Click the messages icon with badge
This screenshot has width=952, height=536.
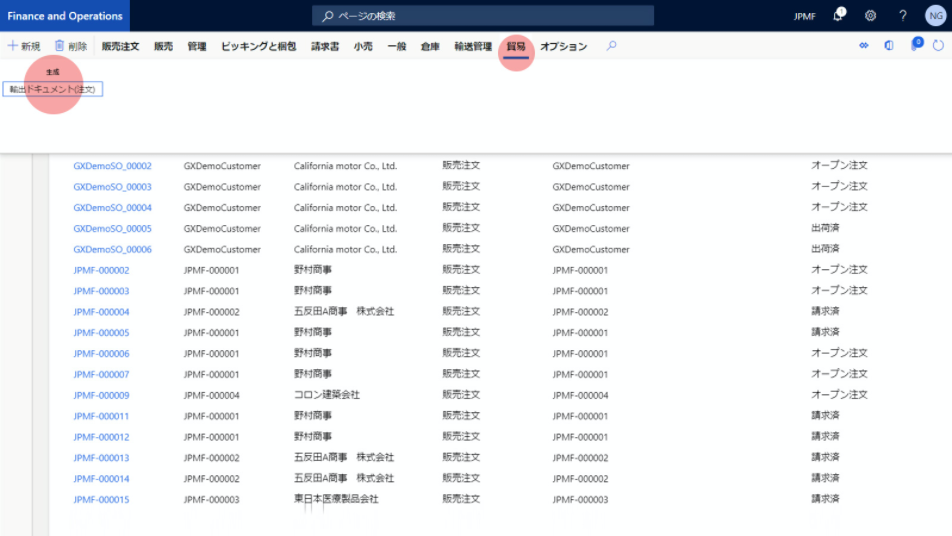pos(916,44)
